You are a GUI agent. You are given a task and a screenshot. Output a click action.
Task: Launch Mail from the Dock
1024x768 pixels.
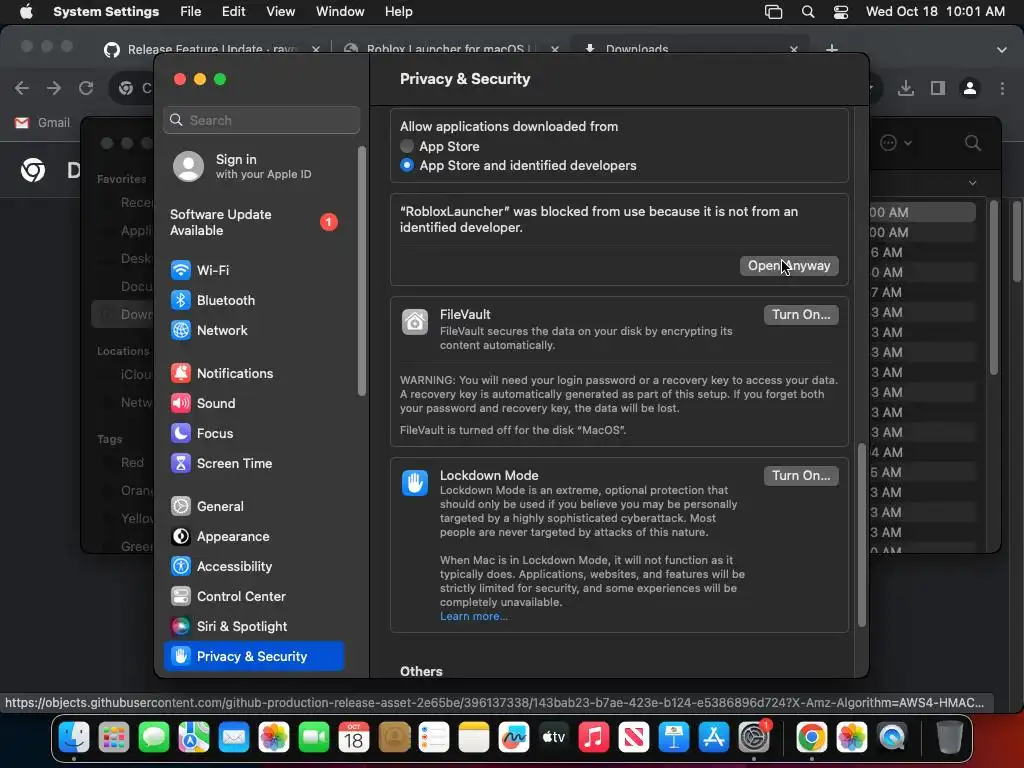234,737
